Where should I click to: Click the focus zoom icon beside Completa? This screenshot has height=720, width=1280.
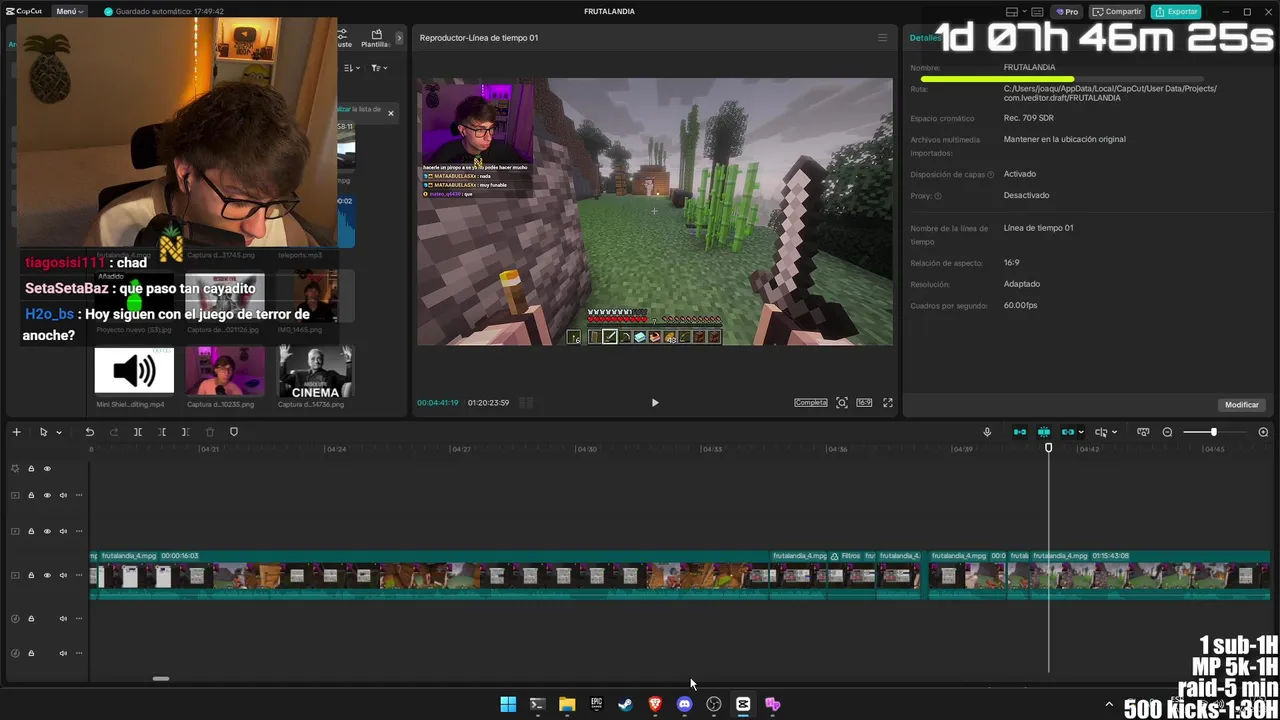842,403
